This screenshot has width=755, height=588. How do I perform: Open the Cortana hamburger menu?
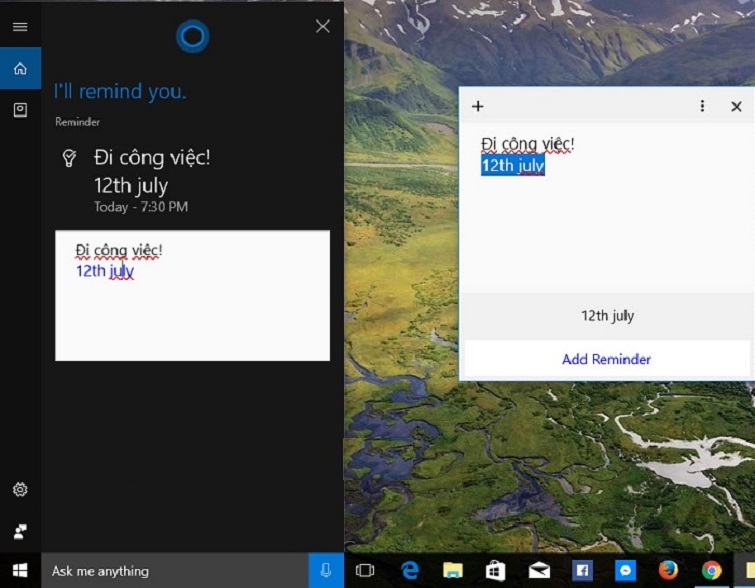20,27
